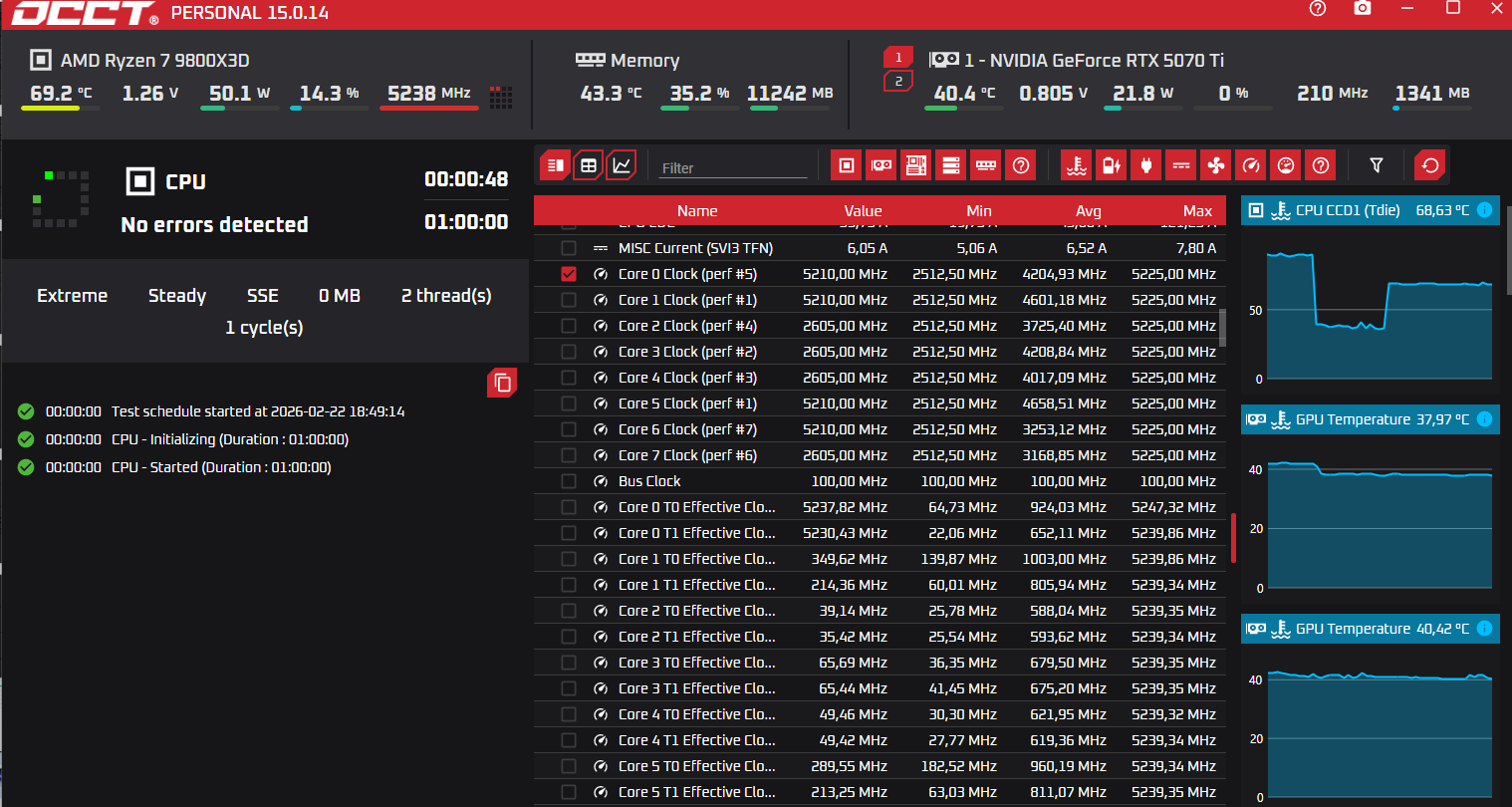This screenshot has height=807, width=1512.
Task: Click the "Core 5 T0 Effective Clo..." row name
Action: tap(696, 766)
